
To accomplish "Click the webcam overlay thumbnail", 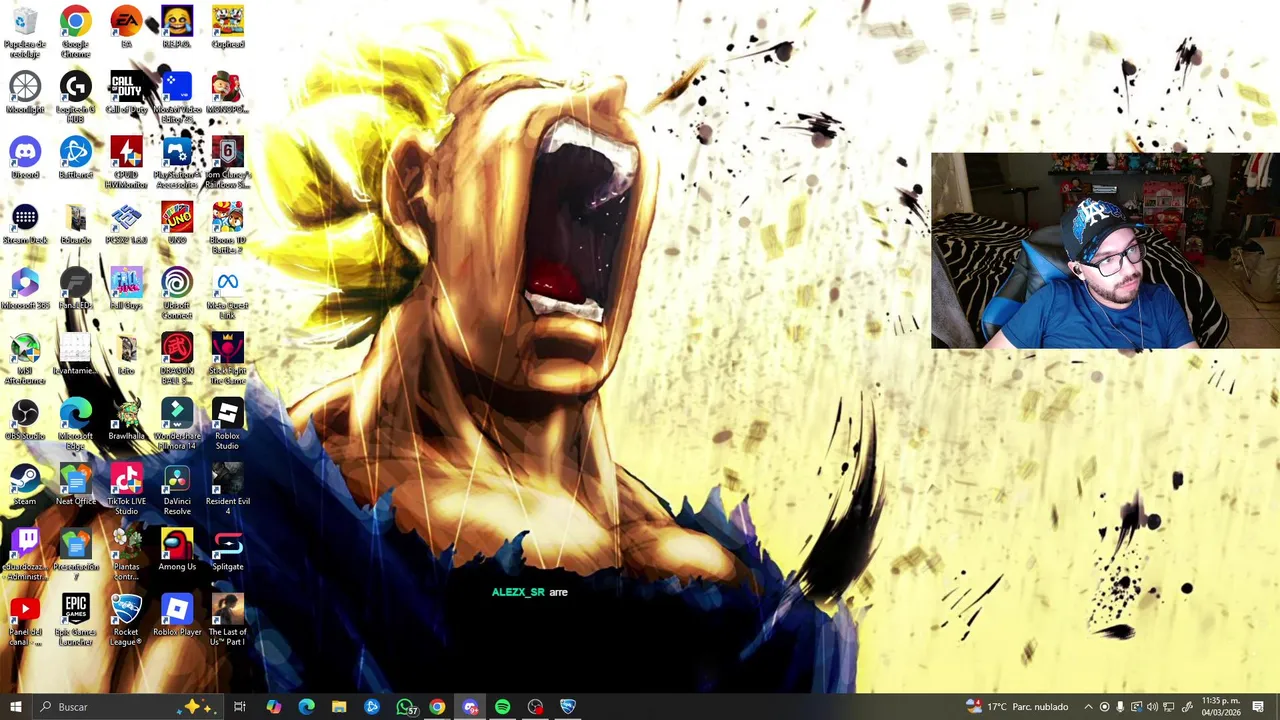I will (x=1105, y=251).
